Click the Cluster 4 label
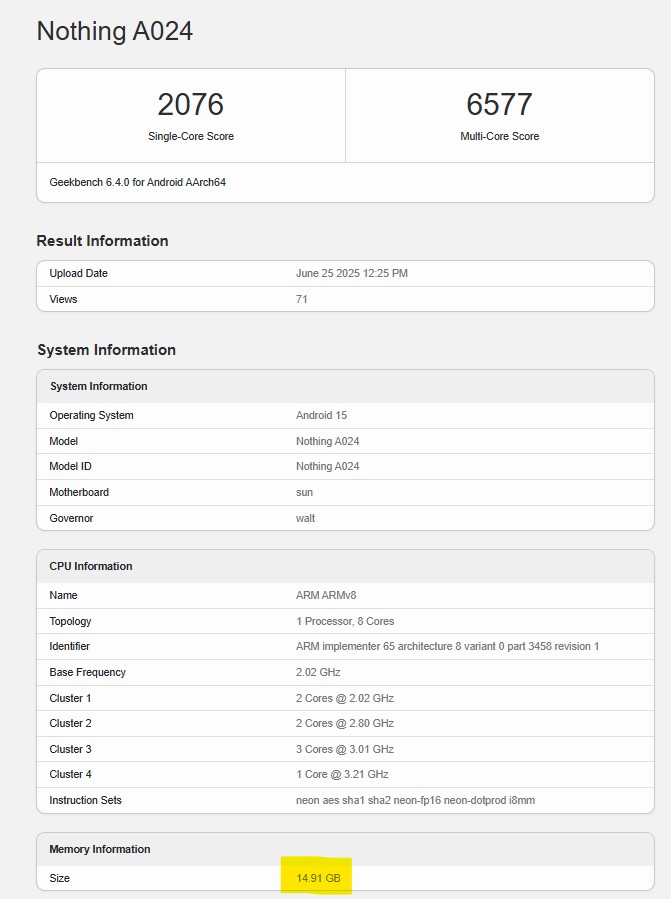 click(70, 774)
